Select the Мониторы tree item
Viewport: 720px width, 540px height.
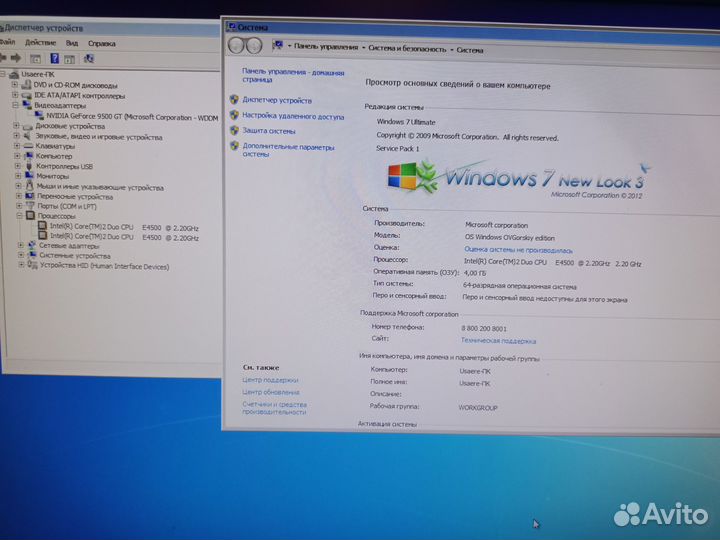[52, 176]
